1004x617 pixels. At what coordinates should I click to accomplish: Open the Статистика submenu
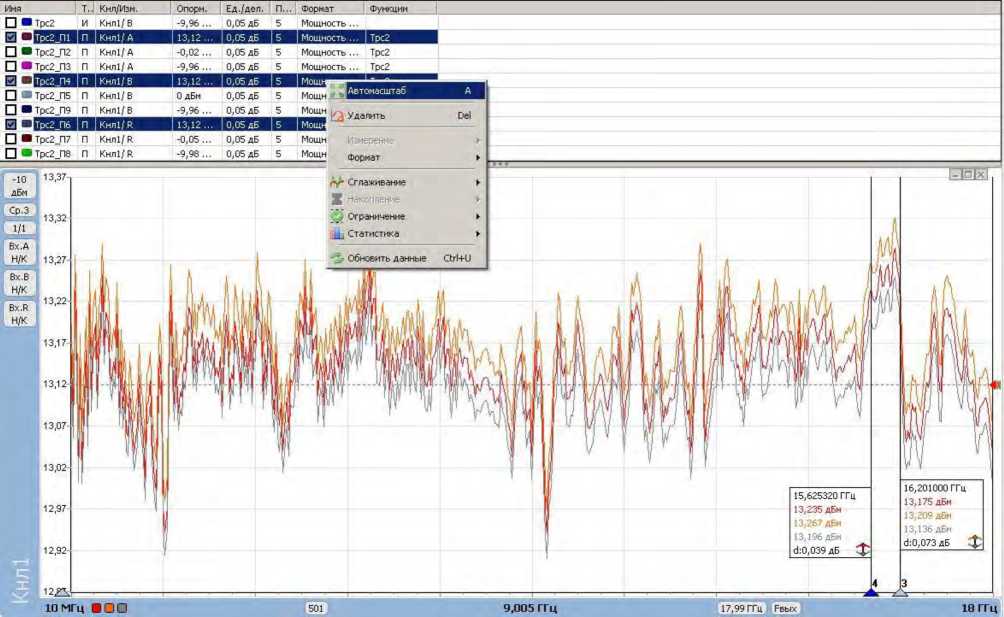click(x=407, y=234)
